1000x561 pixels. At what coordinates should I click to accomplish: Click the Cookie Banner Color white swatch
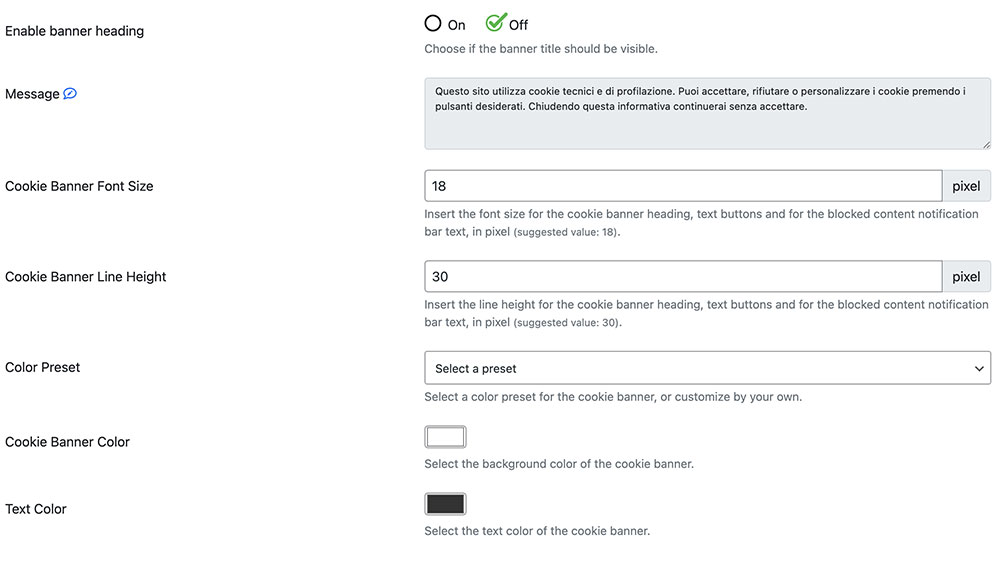tap(445, 437)
